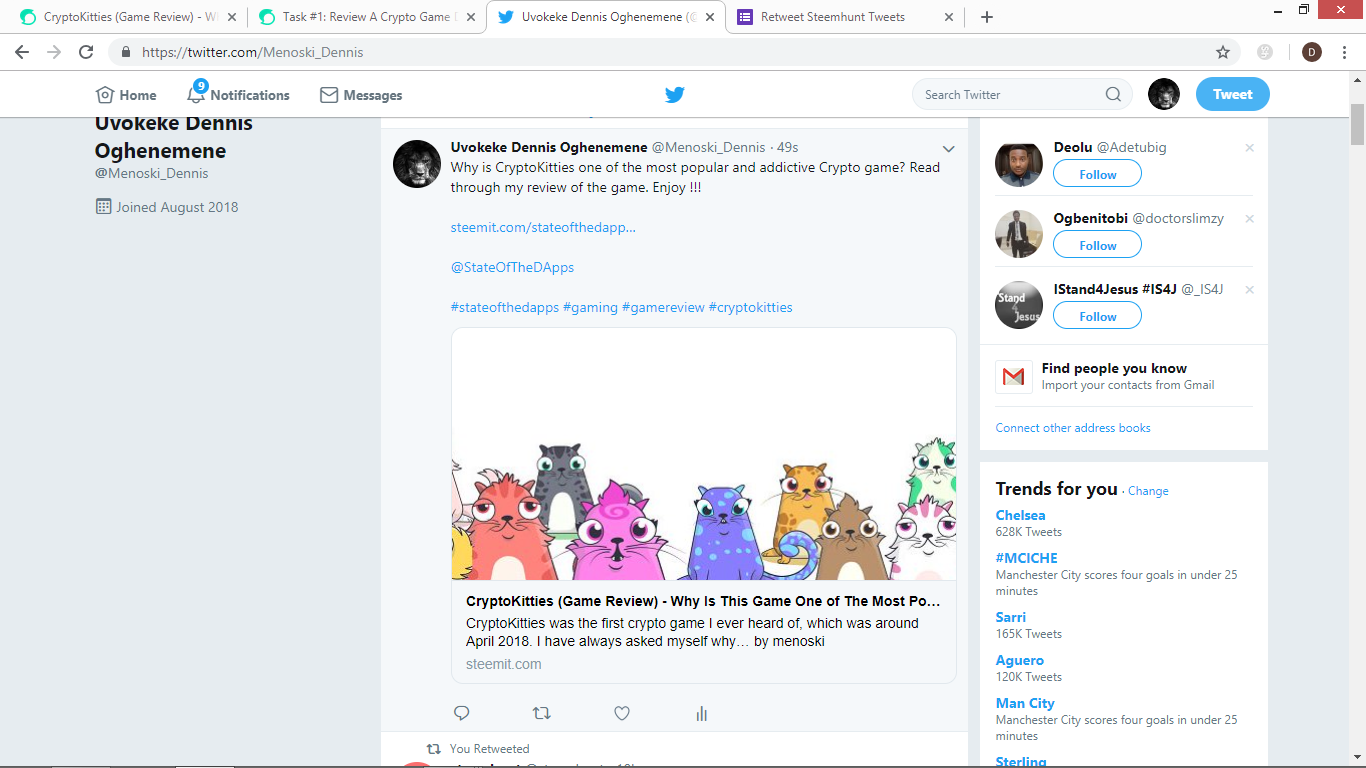Open the Man City trend
Image resolution: width=1366 pixels, height=768 pixels.
[x=1025, y=703]
